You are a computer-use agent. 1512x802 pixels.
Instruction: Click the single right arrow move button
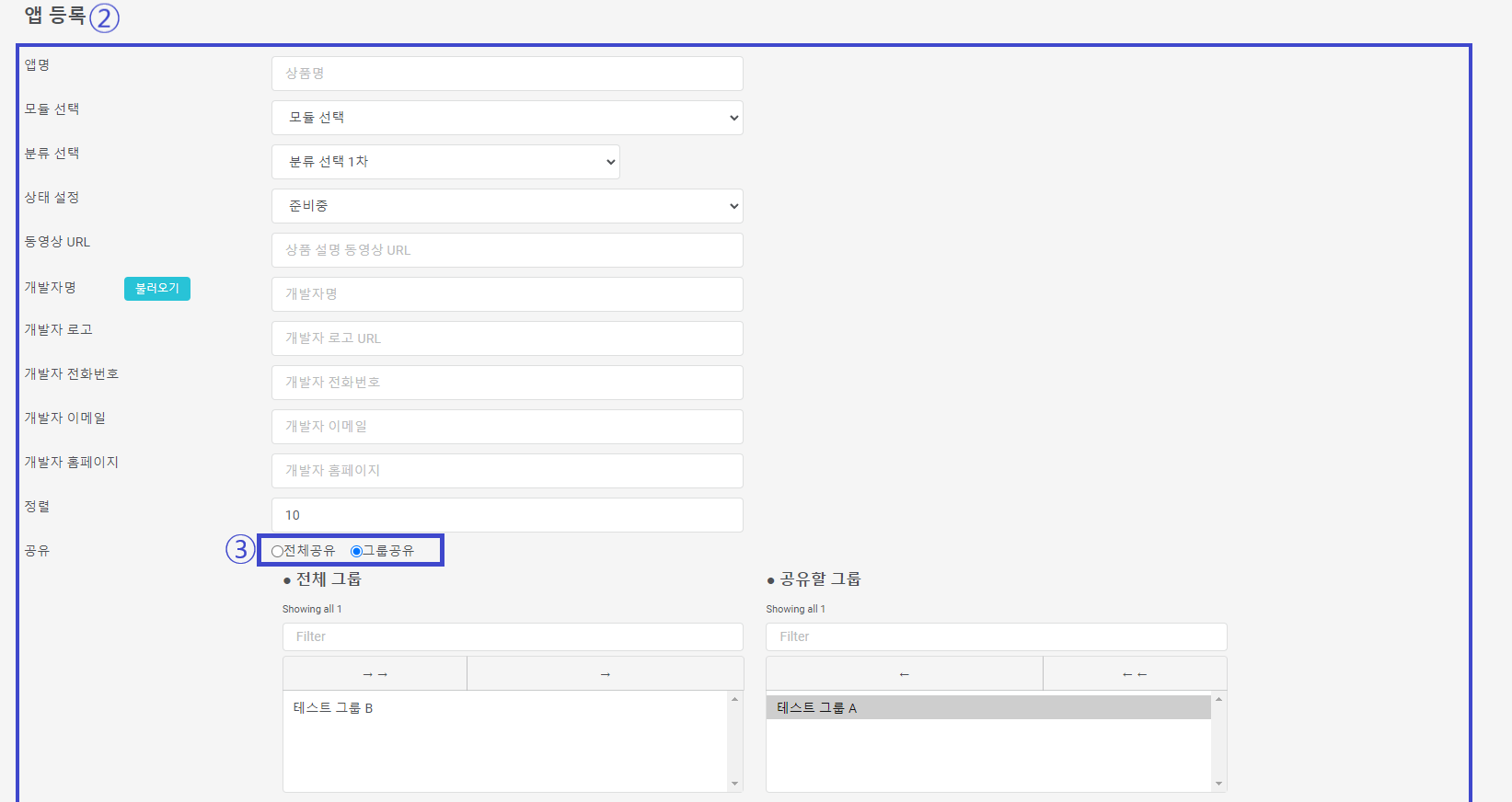(605, 674)
